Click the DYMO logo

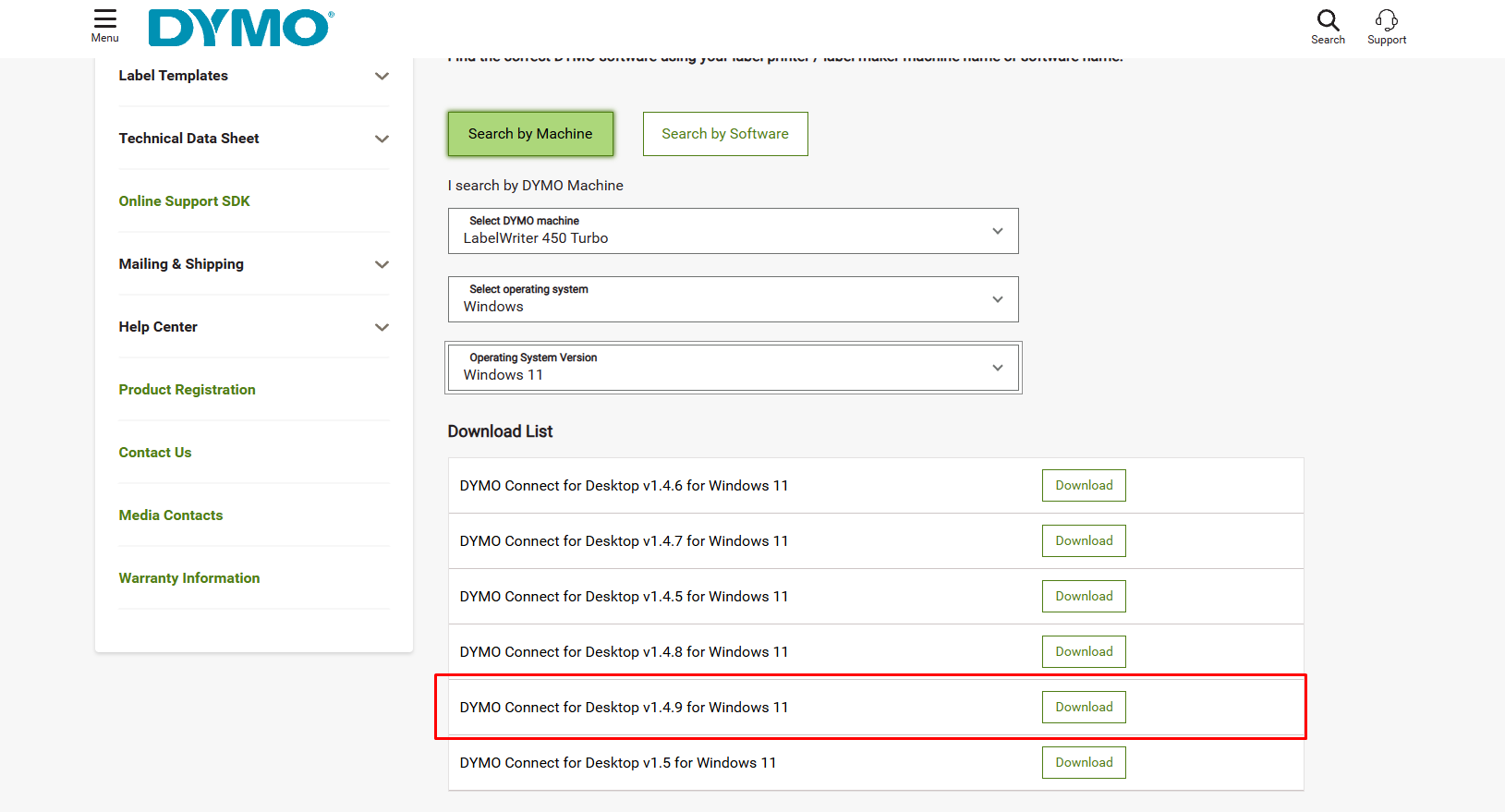click(x=241, y=28)
